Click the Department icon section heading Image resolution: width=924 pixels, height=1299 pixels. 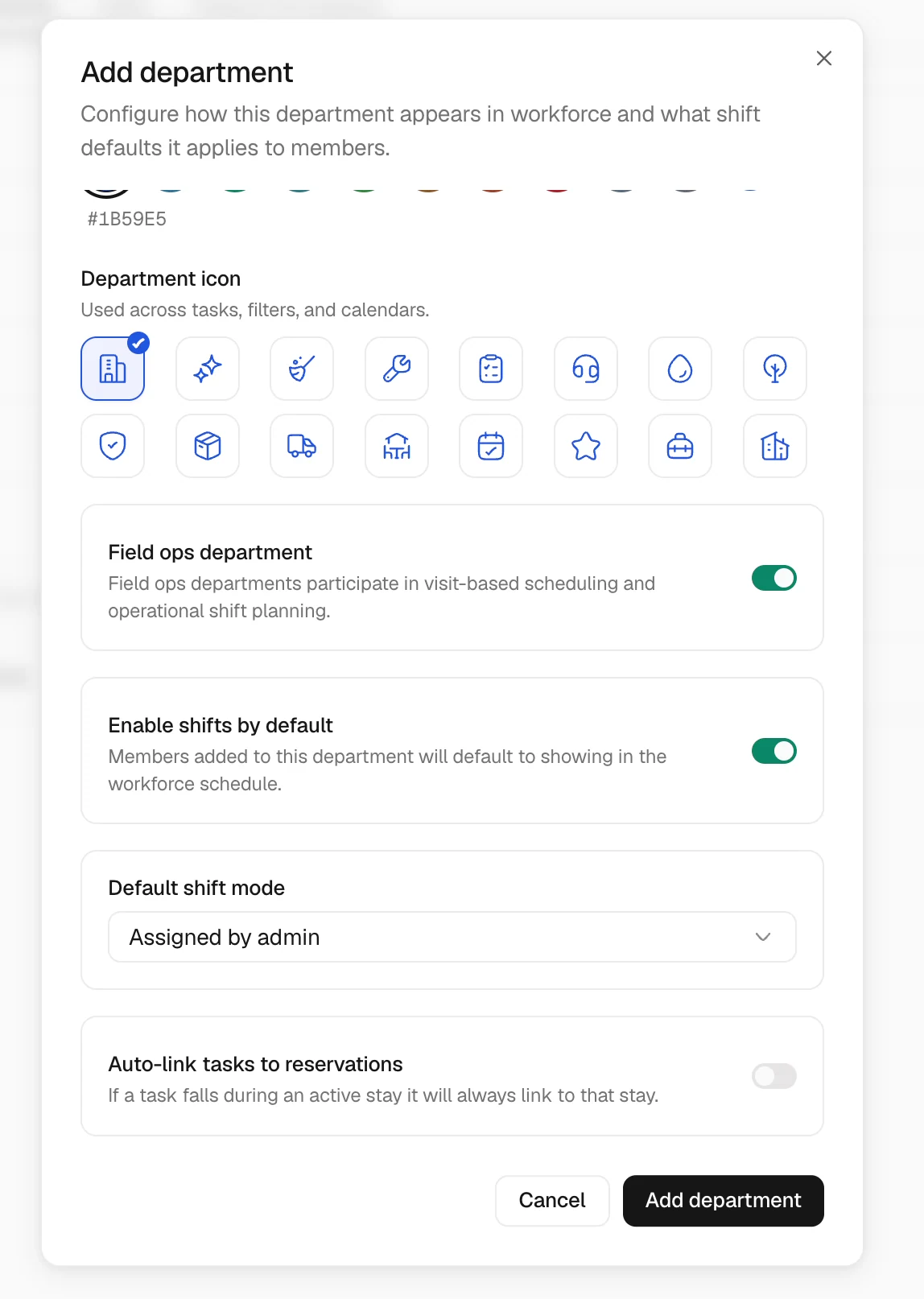point(161,278)
